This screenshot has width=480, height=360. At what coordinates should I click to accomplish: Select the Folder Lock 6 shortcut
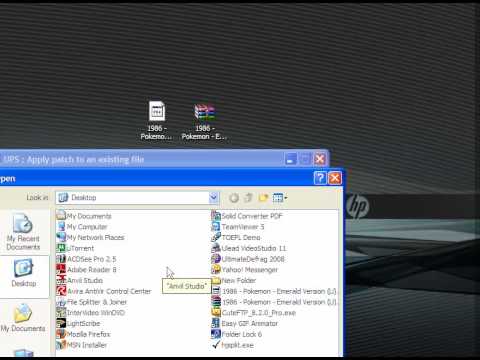[237, 334]
